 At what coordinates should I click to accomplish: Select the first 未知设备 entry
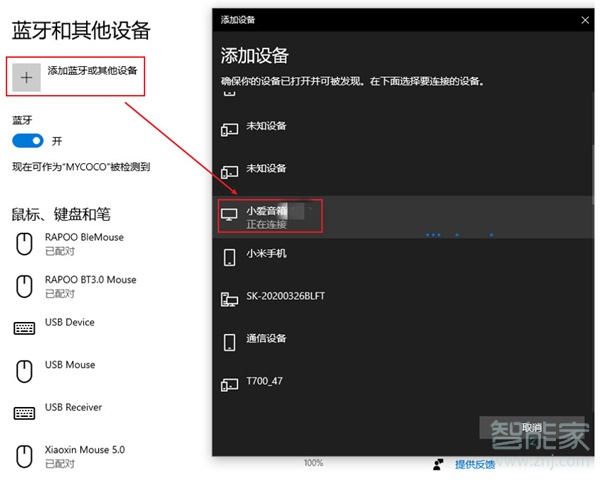(x=266, y=127)
